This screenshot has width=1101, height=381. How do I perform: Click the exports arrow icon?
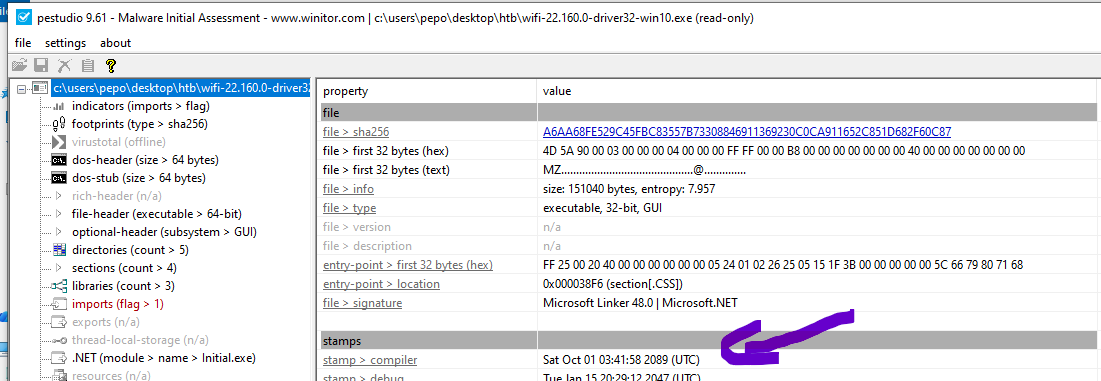point(60,322)
